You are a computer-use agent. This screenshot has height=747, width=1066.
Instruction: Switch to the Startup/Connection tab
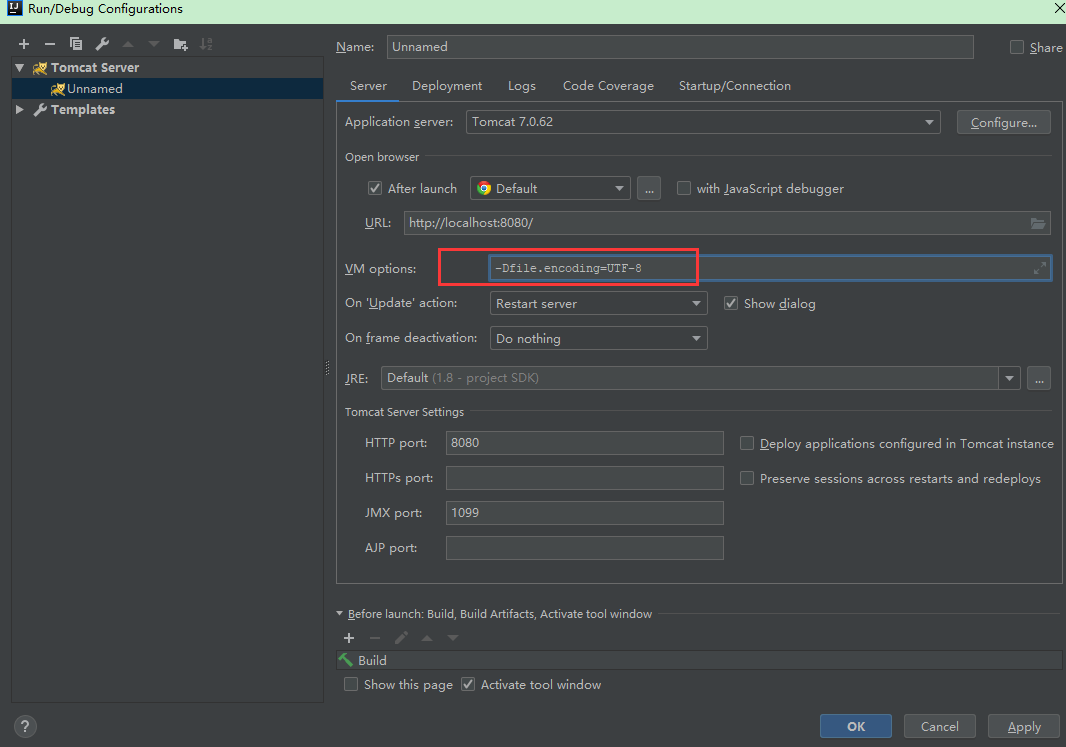point(734,86)
